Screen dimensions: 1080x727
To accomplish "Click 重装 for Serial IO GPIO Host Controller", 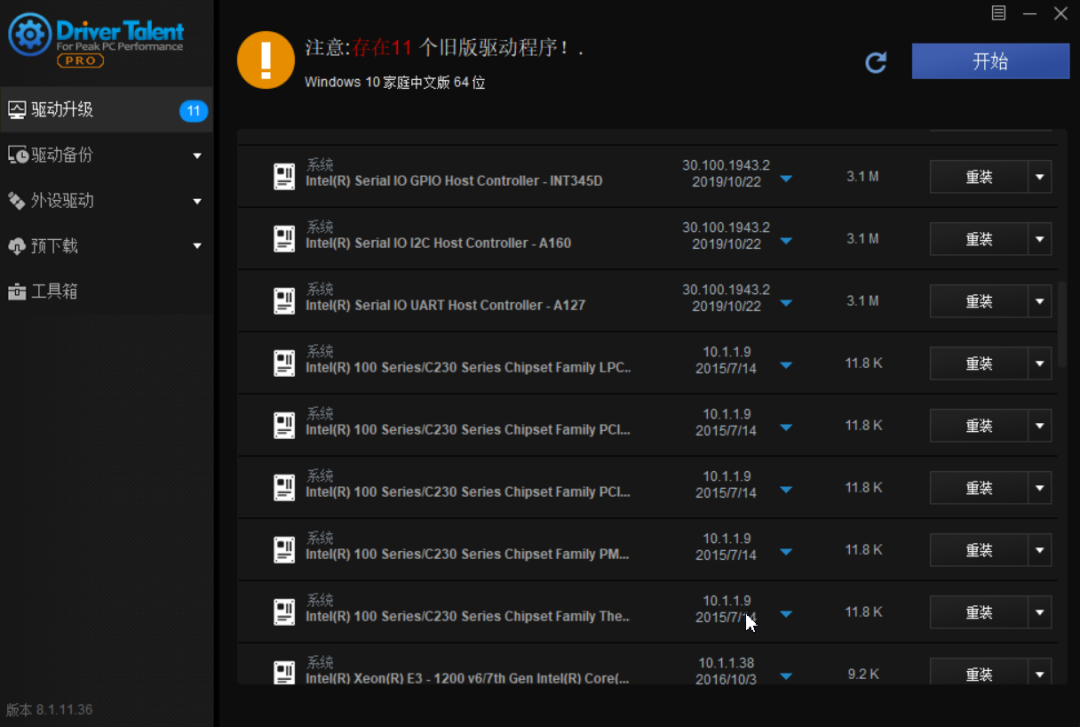I will (x=979, y=177).
